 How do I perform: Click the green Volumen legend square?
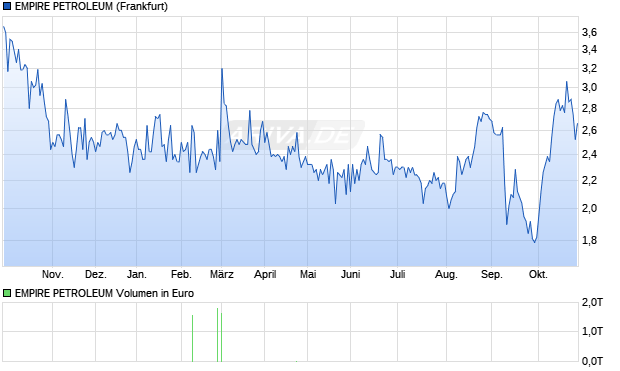pos(7,293)
